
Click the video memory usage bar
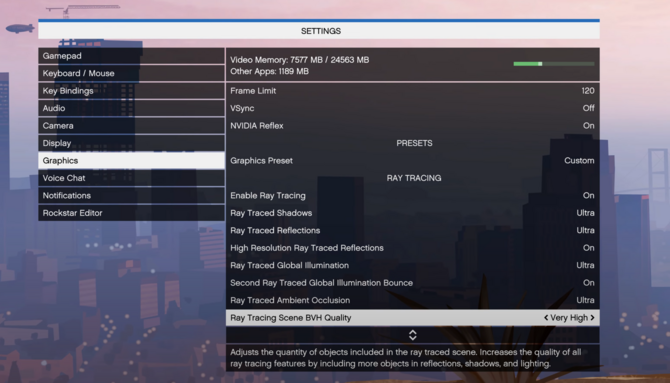pyautogui.click(x=554, y=64)
